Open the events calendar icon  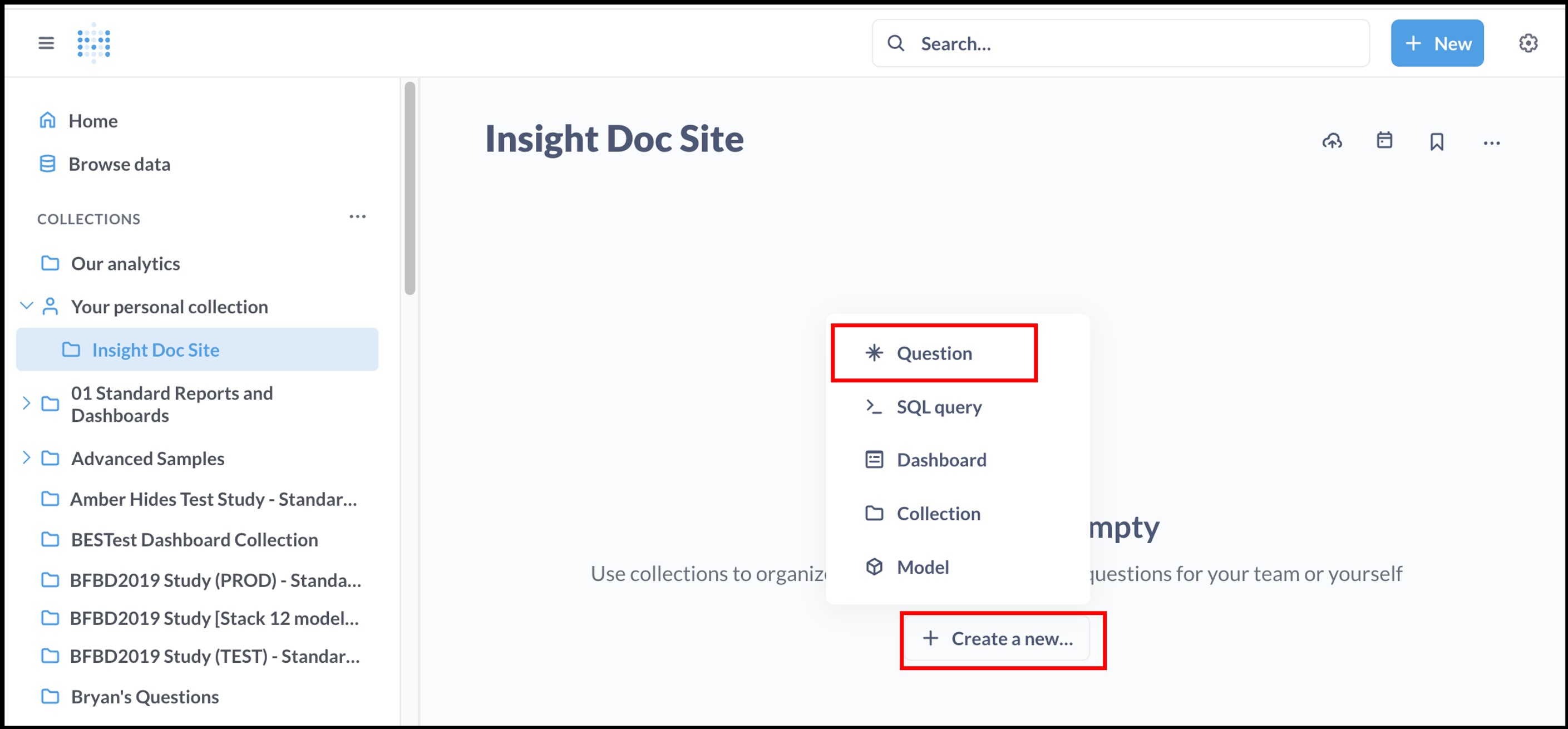coord(1384,141)
